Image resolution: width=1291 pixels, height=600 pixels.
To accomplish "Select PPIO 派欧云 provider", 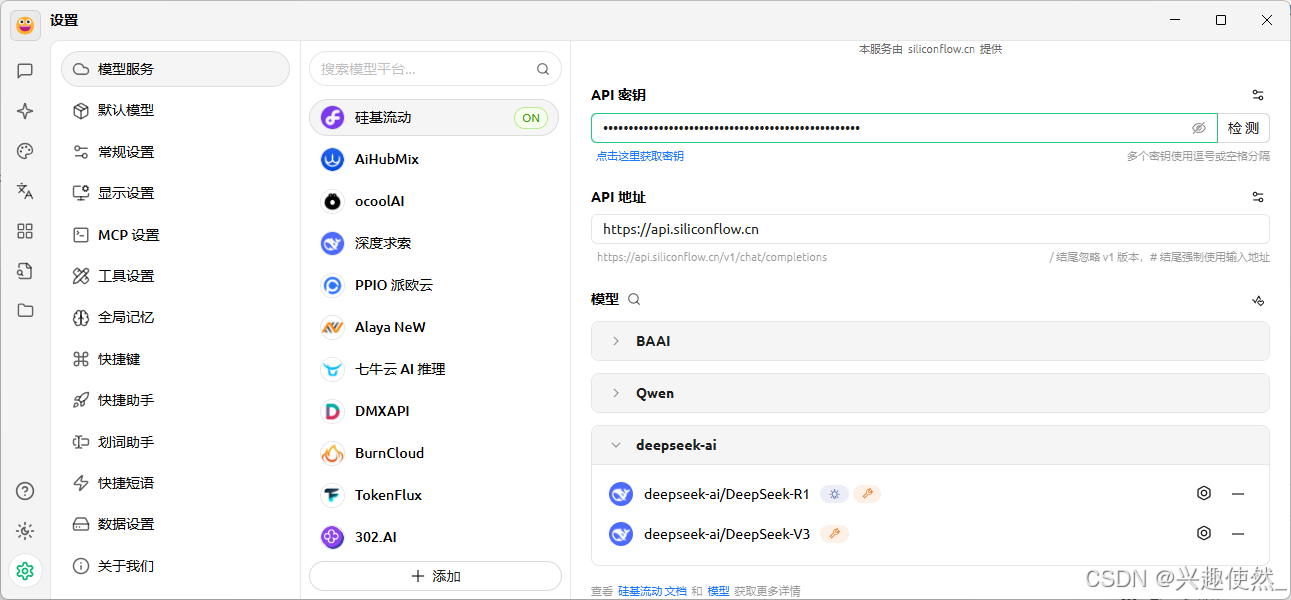I will click(434, 285).
